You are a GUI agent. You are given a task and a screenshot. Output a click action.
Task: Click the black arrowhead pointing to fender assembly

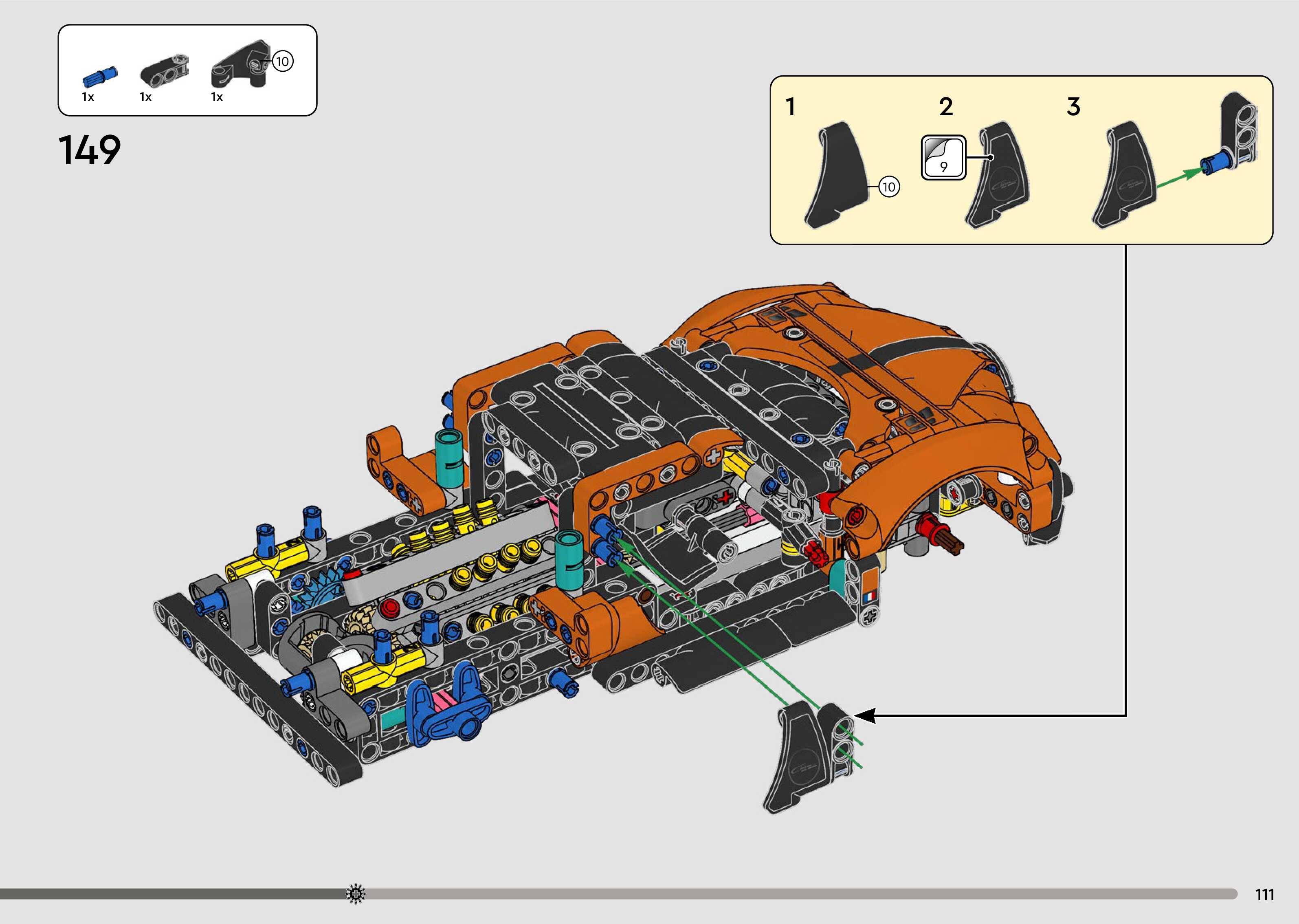tap(864, 716)
